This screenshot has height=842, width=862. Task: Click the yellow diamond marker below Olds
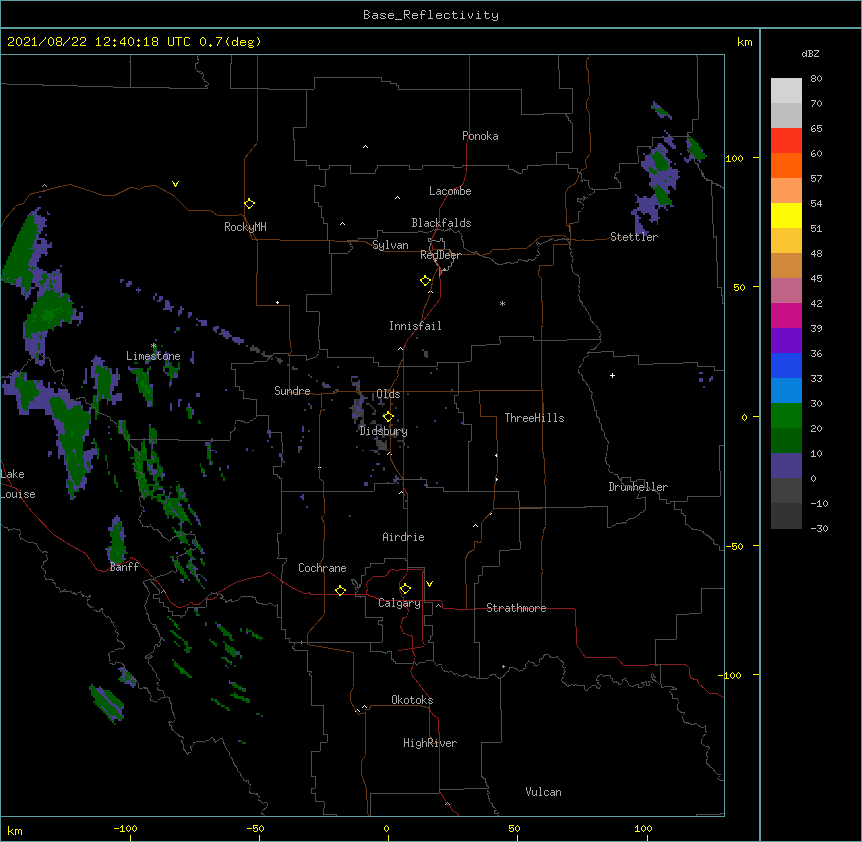pos(388,417)
